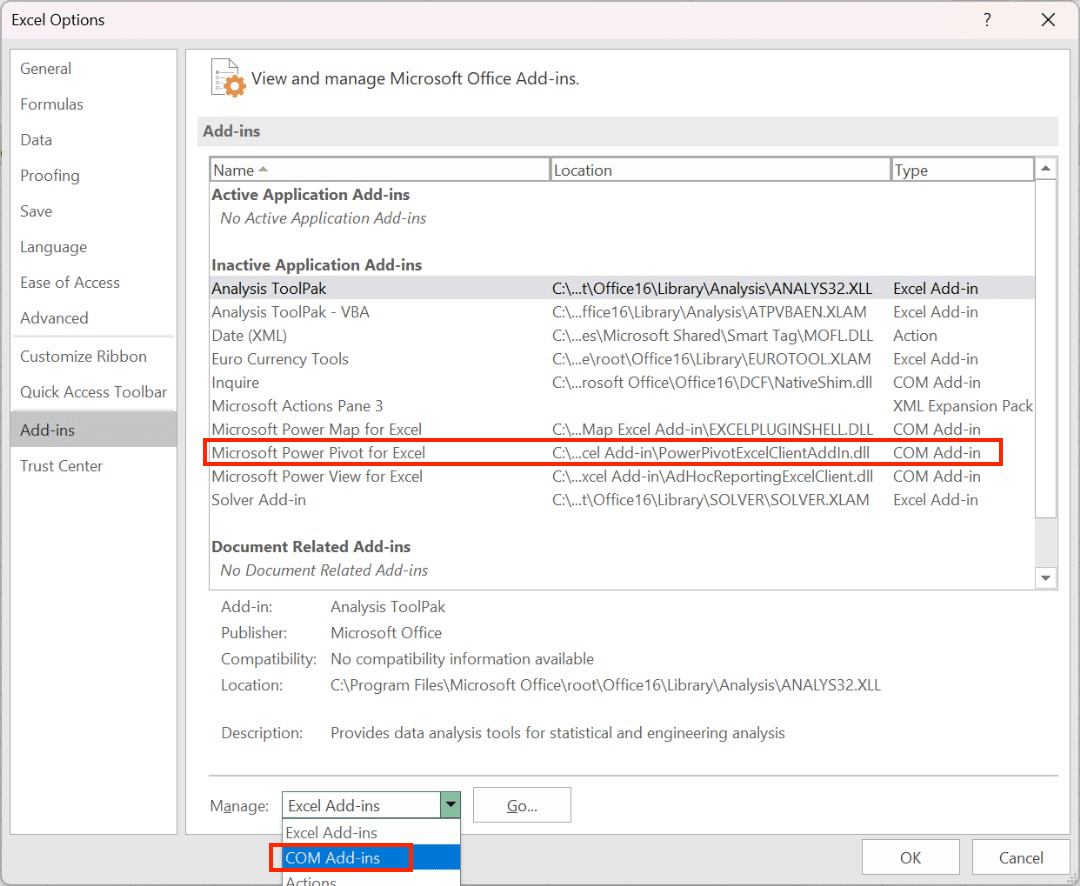Confirm with the OK button
The height and width of the screenshot is (886, 1080).
pyautogui.click(x=910, y=857)
